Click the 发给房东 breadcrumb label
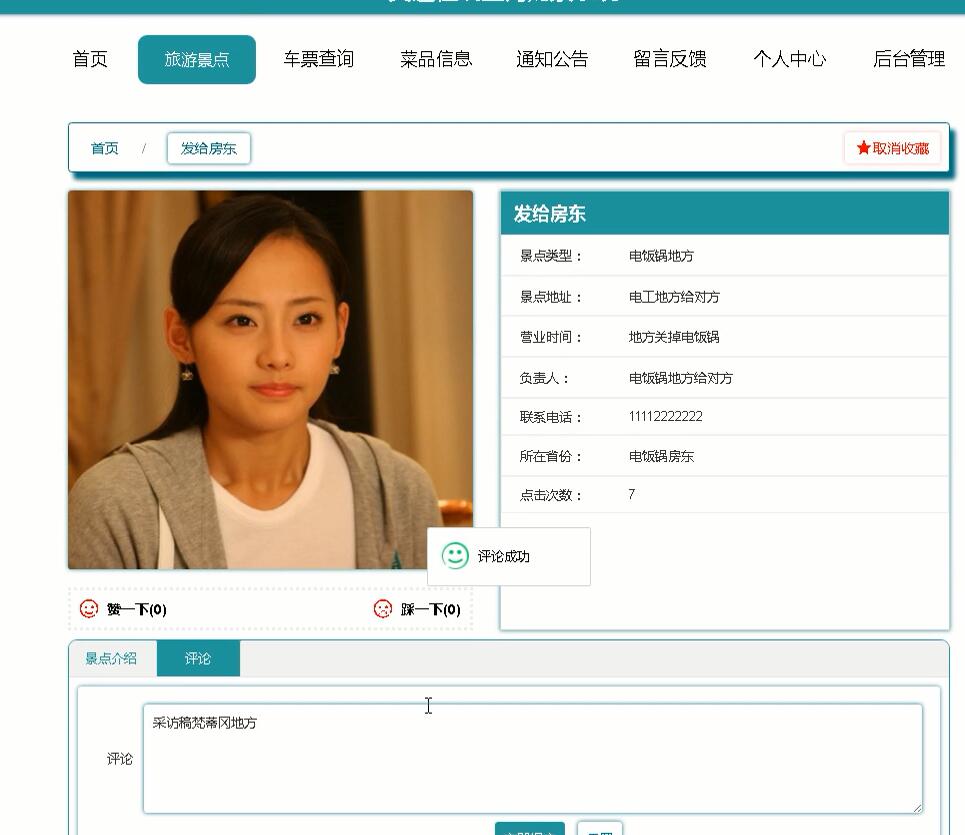Screen dimensions: 965x835 [x=208, y=147]
